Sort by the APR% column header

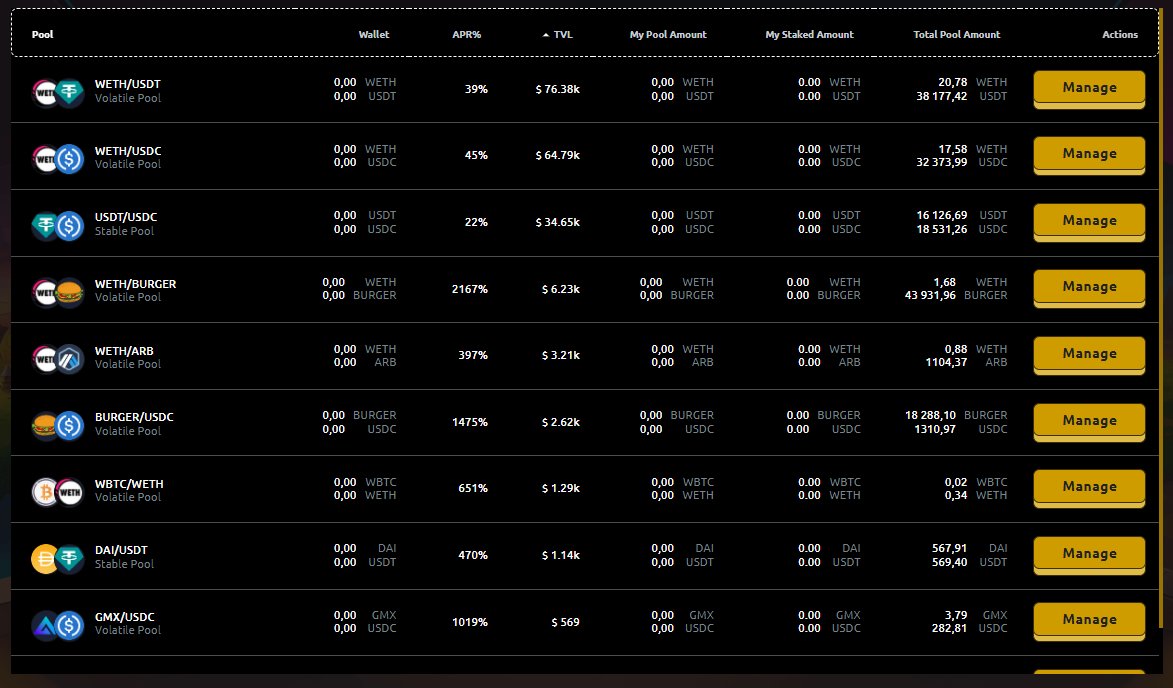467,34
